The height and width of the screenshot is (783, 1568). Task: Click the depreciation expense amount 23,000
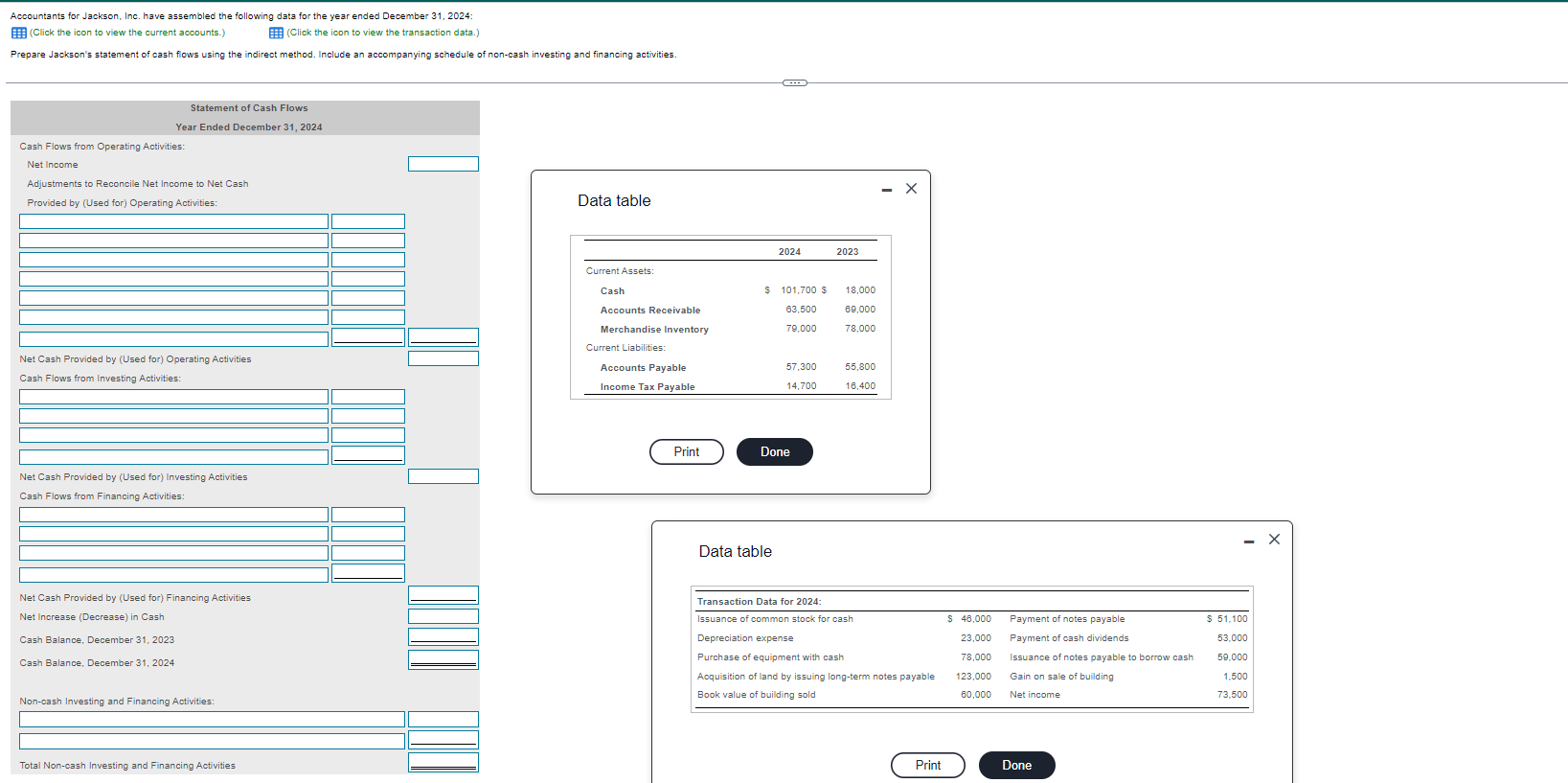click(x=976, y=638)
